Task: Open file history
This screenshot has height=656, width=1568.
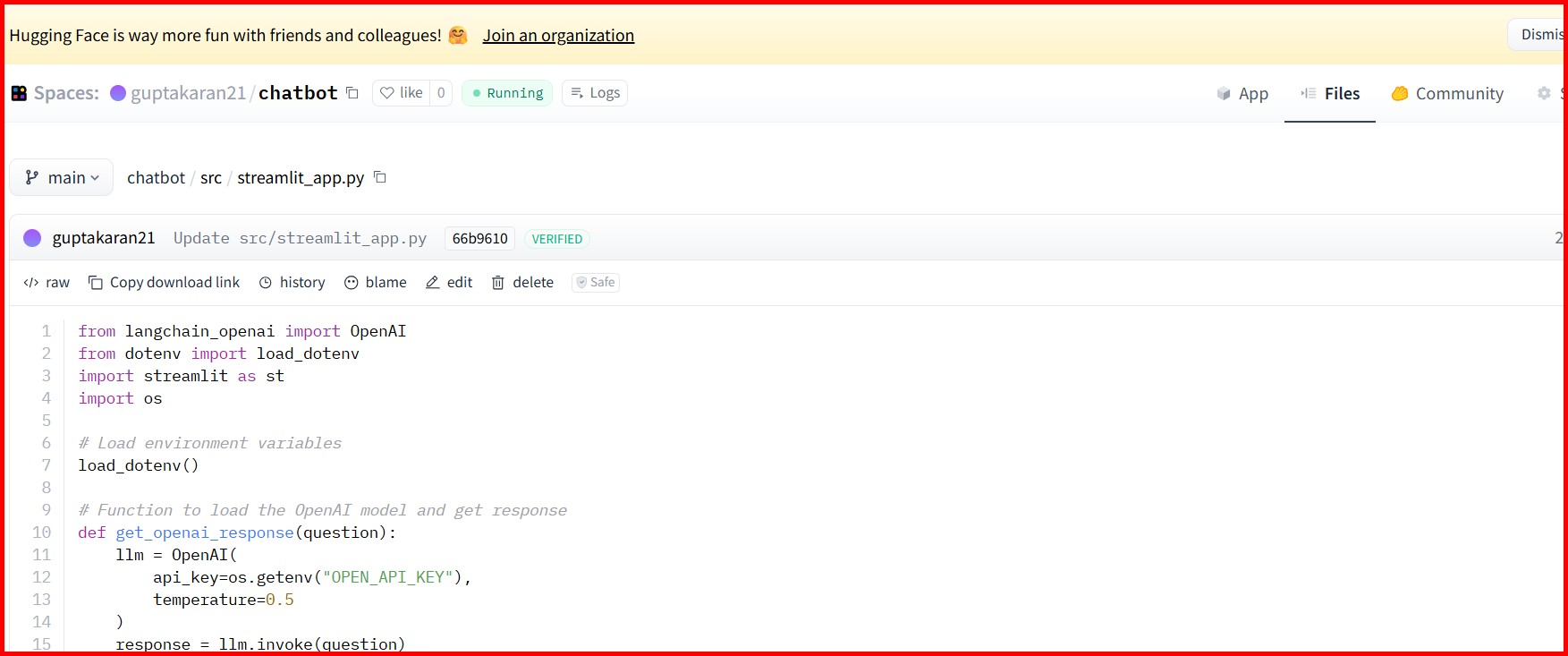Action: click(292, 283)
